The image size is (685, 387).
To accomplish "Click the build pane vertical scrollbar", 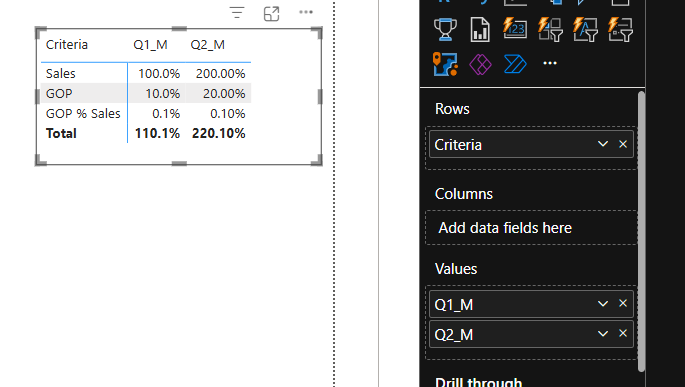I will (x=641, y=232).
